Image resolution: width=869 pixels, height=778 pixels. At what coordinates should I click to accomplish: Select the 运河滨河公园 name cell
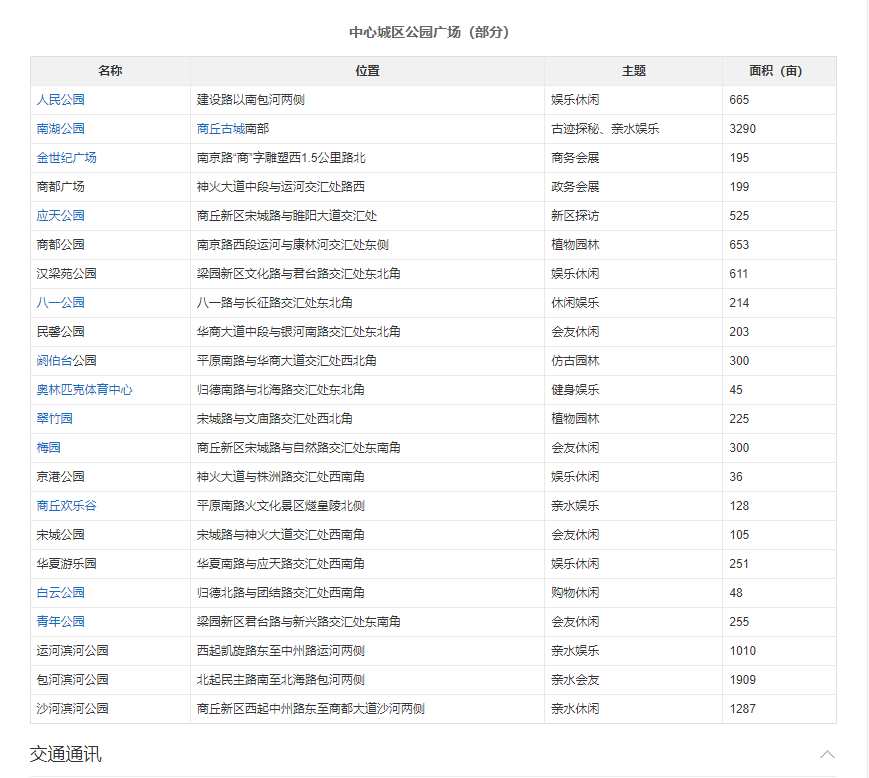point(73,651)
